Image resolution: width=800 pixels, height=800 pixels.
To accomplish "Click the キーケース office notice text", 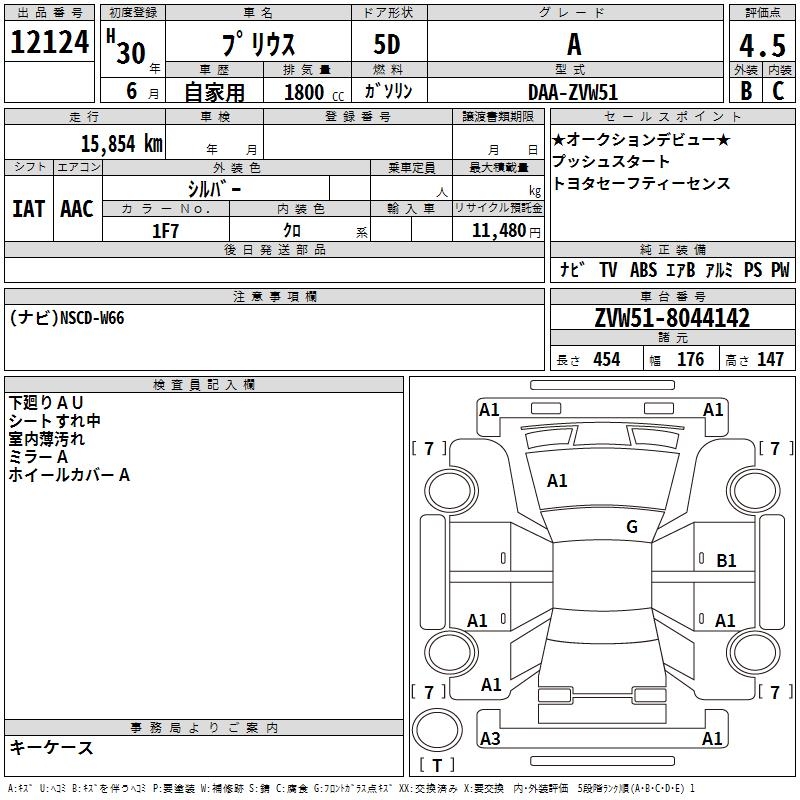I will click(x=51, y=747).
